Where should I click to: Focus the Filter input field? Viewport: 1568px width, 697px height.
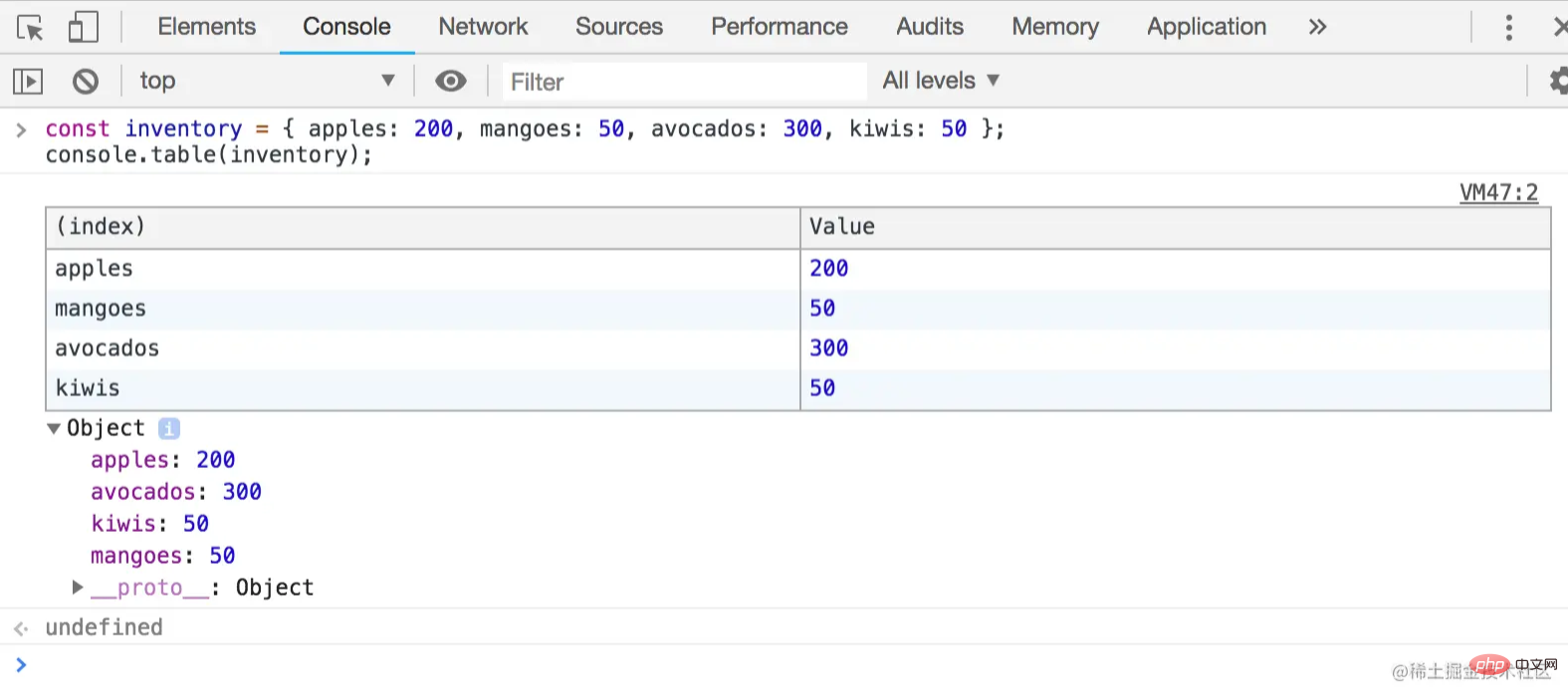tap(684, 82)
